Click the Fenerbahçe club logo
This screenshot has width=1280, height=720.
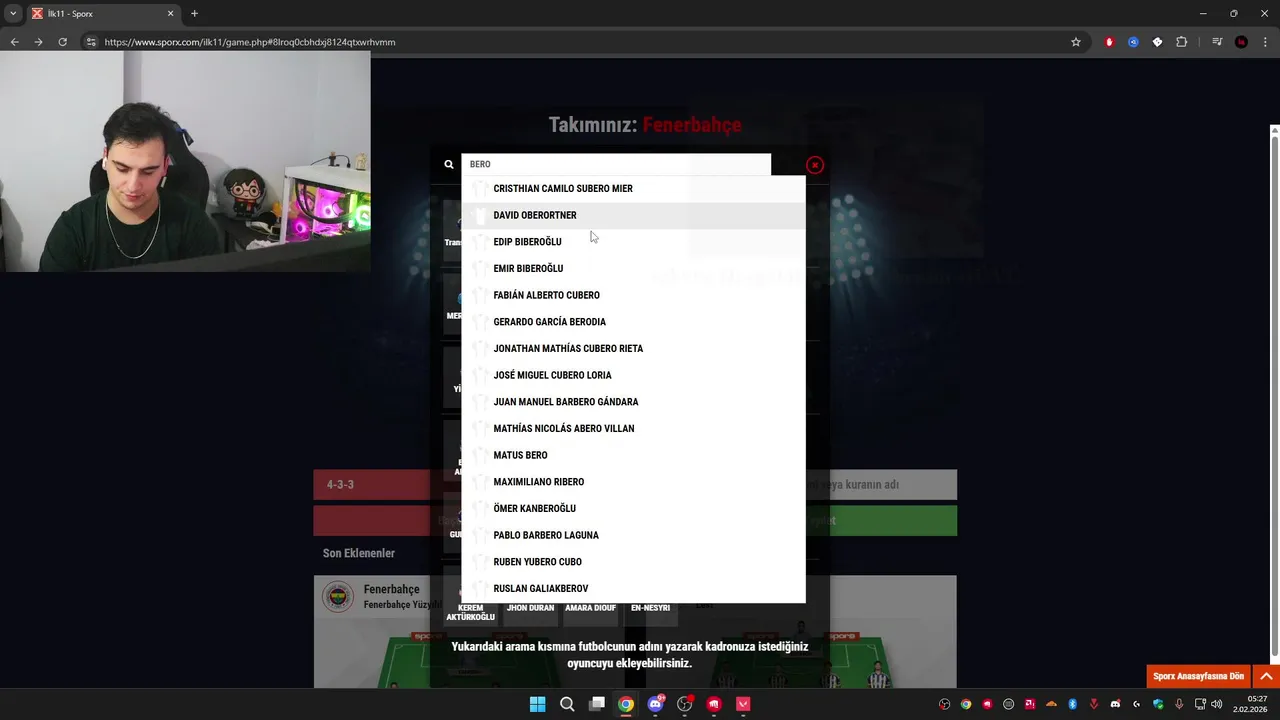pyautogui.click(x=338, y=597)
